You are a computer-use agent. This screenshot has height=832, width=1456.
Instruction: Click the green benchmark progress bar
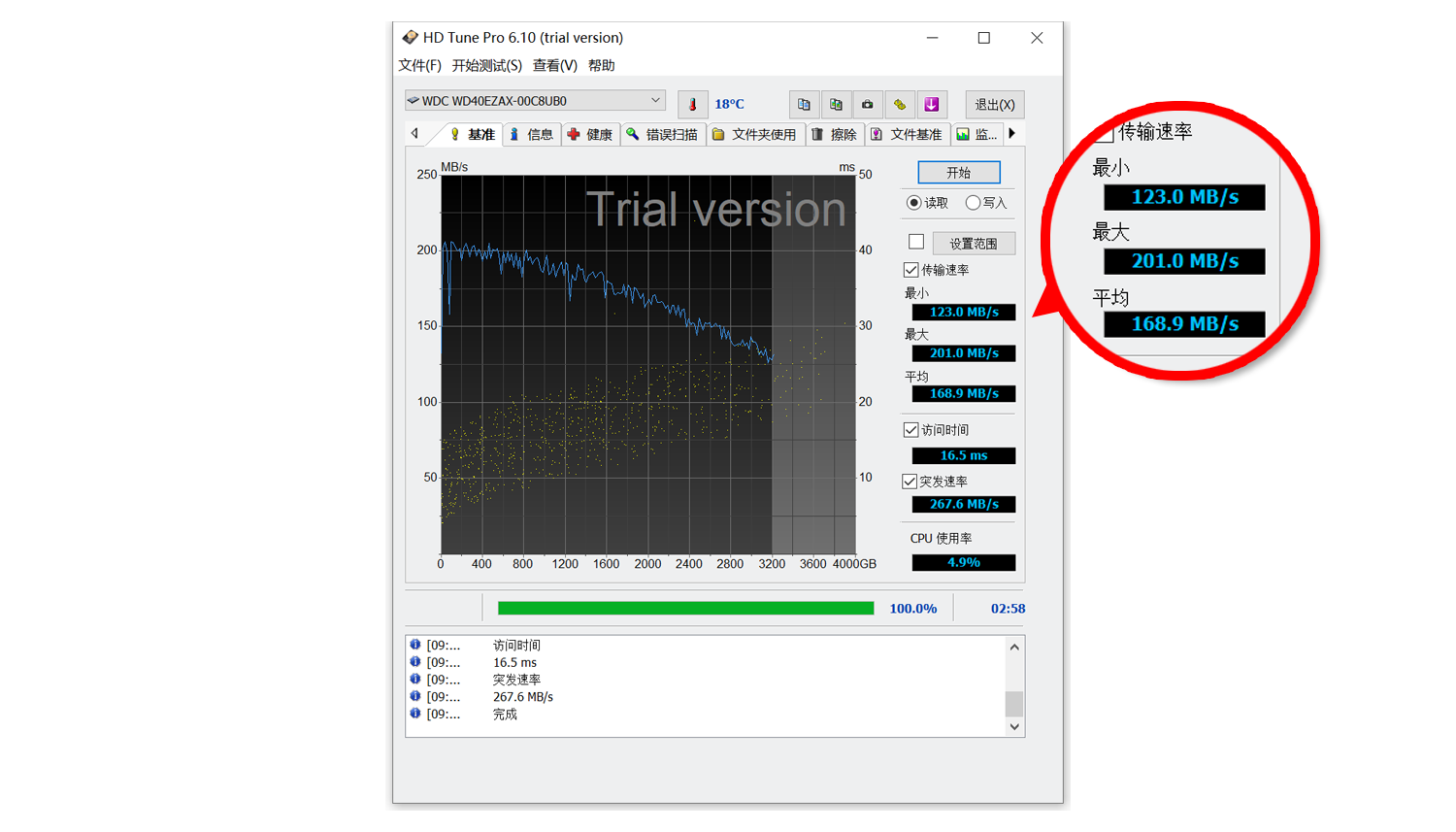[685, 608]
